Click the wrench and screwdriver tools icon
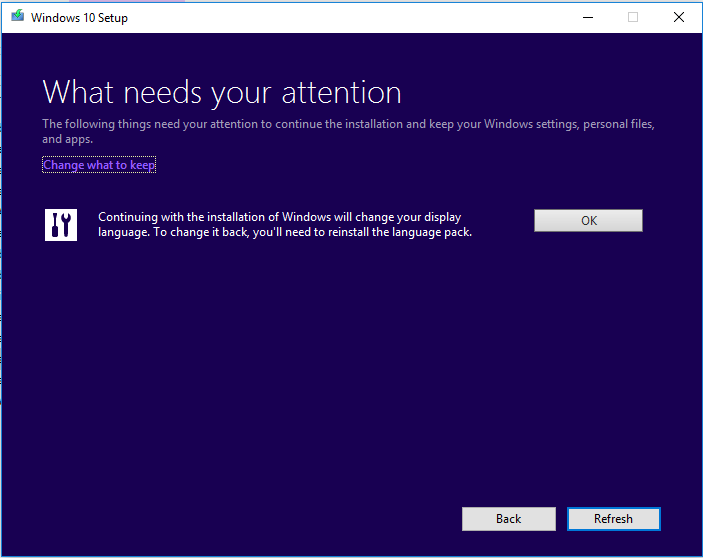703x558 pixels. pos(61,225)
